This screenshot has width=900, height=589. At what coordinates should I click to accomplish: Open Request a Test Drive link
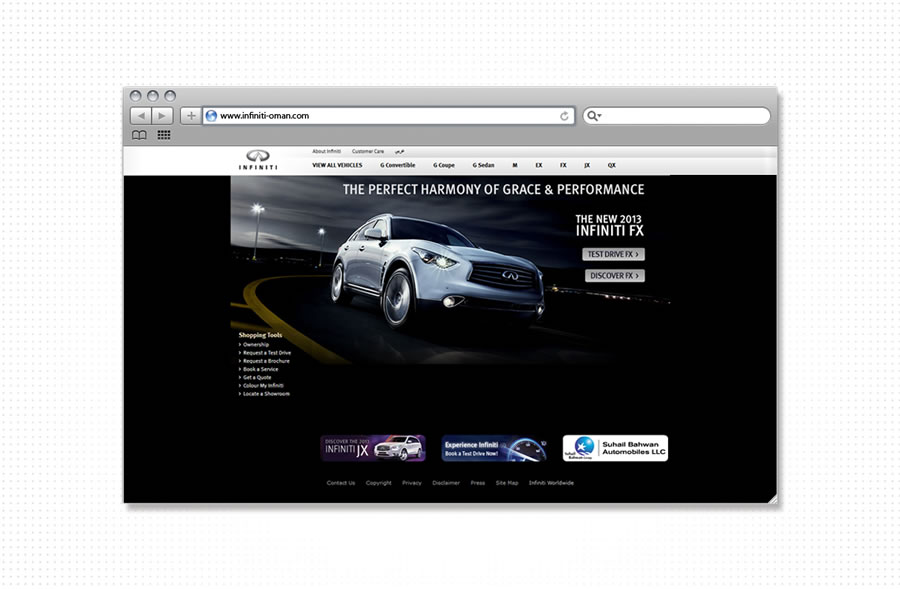(x=267, y=353)
